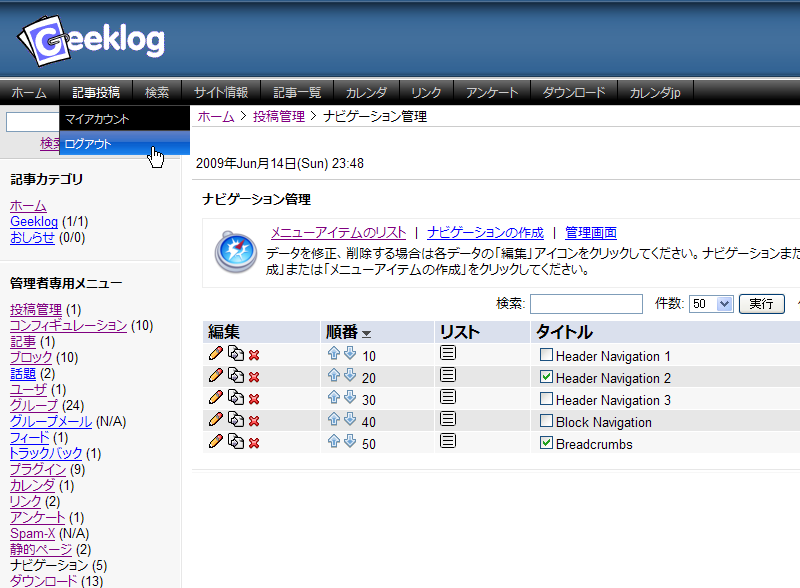Select ログアウト from the dropdown menu
The image size is (800, 588).
click(x=88, y=144)
